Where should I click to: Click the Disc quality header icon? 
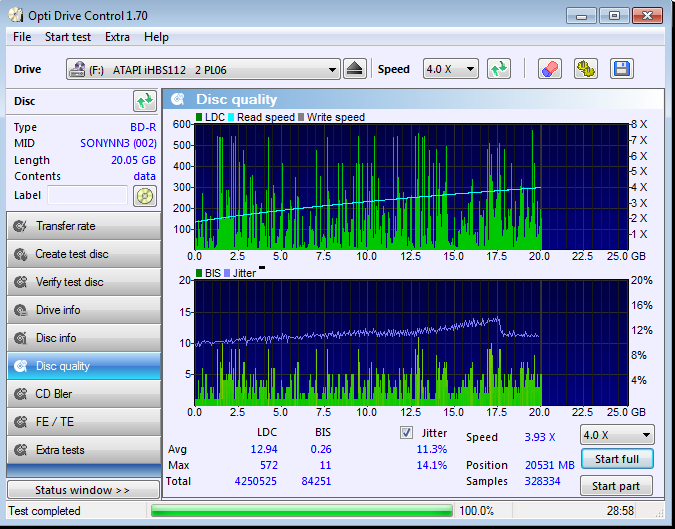(x=177, y=99)
